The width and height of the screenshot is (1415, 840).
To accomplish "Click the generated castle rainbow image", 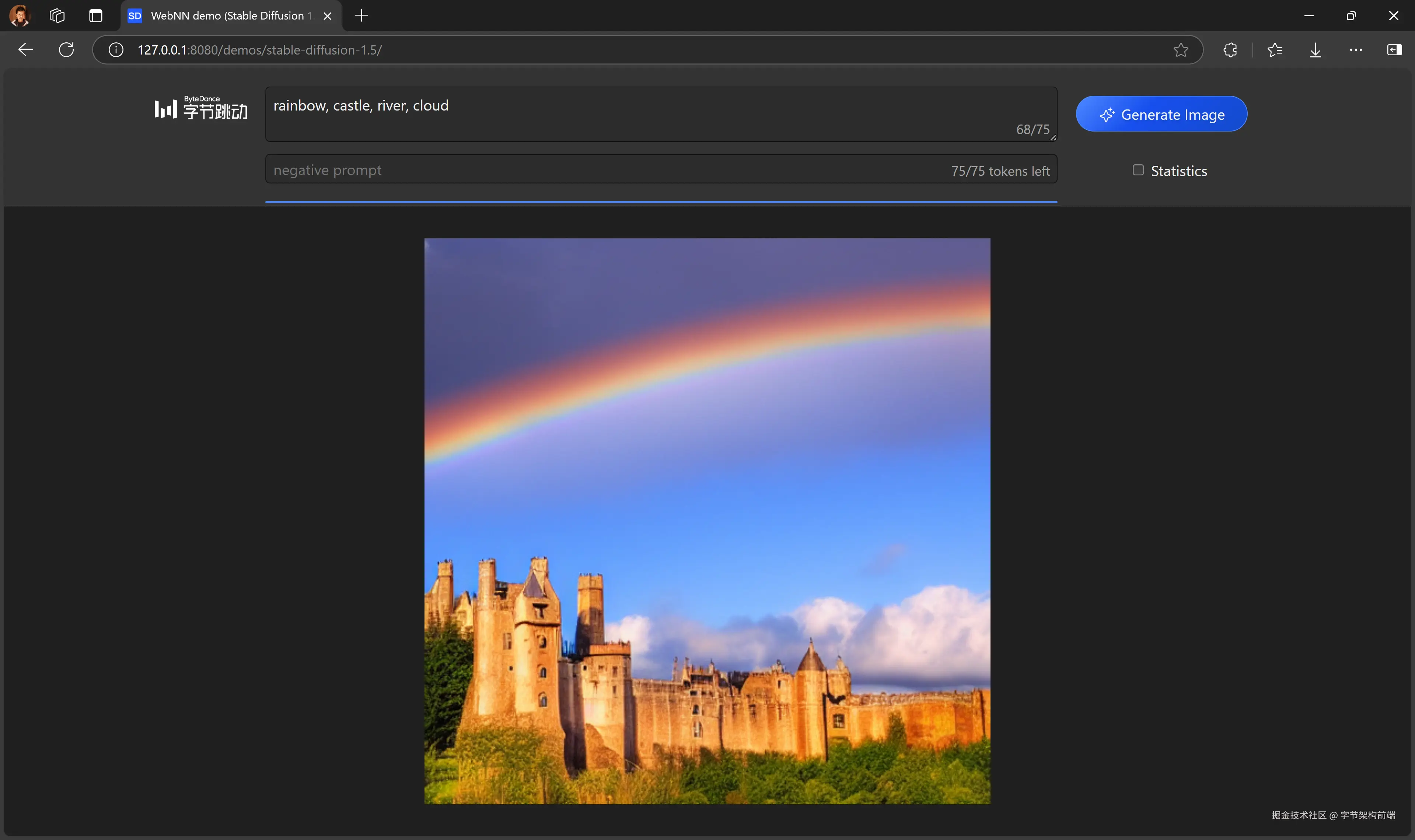I will pos(707,521).
